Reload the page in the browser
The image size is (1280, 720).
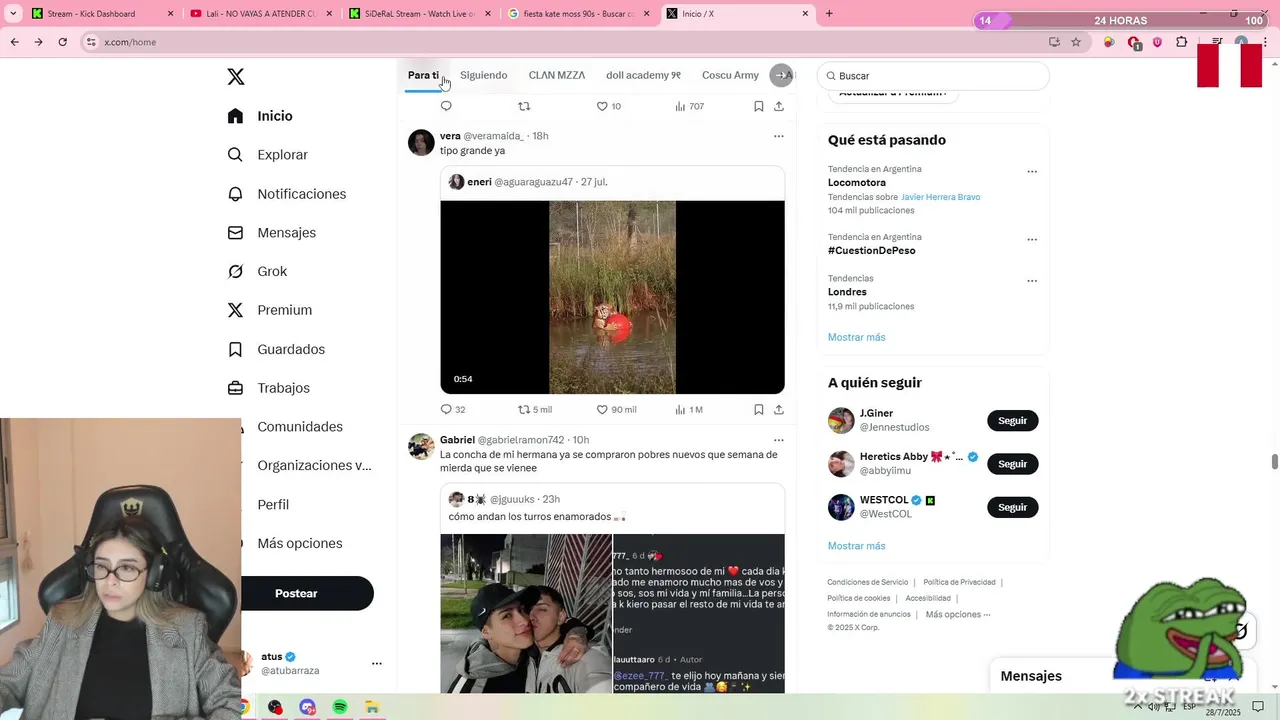tap(62, 42)
